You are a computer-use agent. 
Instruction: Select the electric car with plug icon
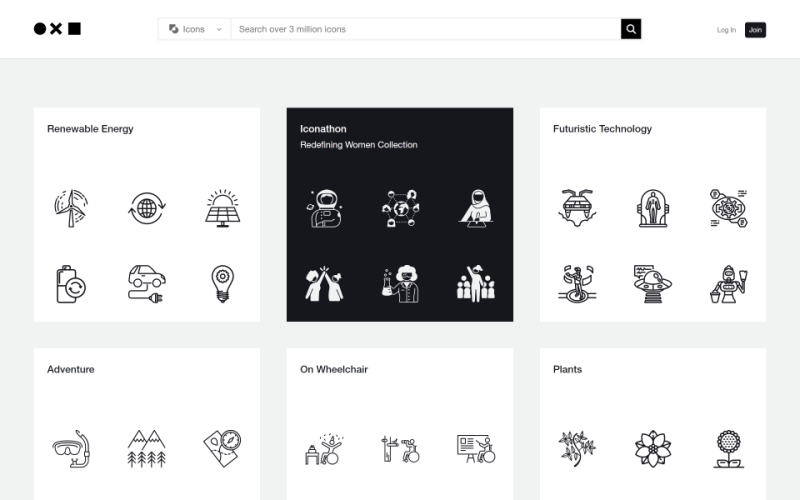tap(147, 284)
